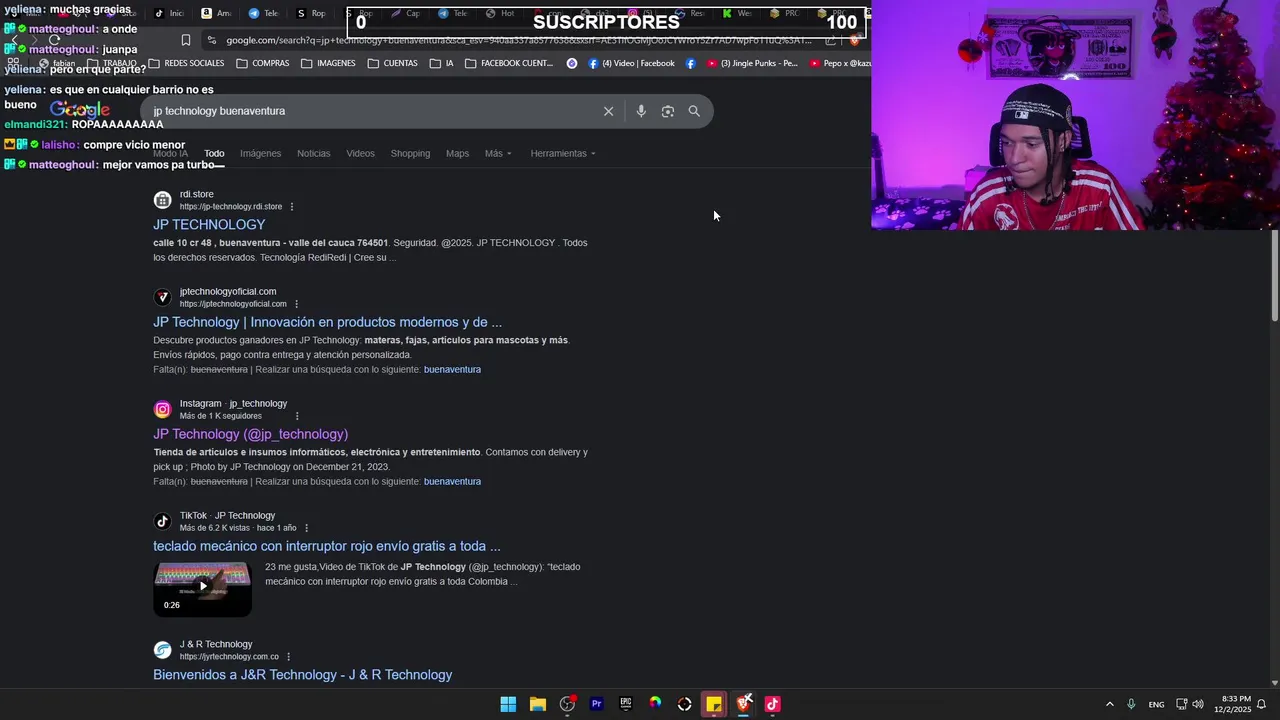Play the teclado mecánico video thumbnail
1280x720 pixels.
pos(202,588)
